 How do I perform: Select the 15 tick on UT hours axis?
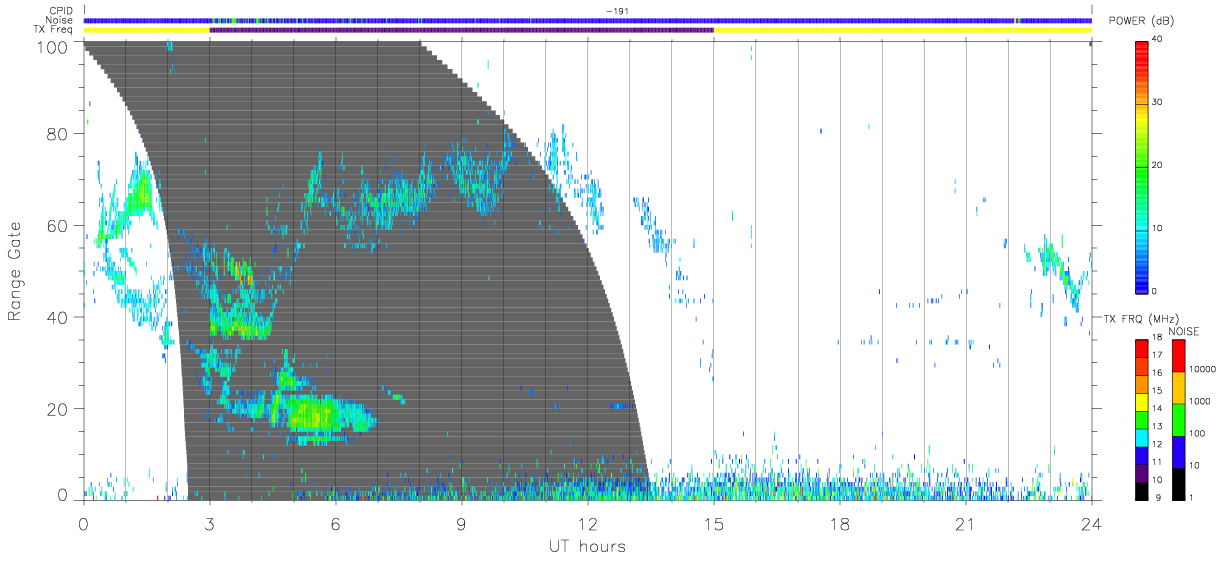click(714, 524)
